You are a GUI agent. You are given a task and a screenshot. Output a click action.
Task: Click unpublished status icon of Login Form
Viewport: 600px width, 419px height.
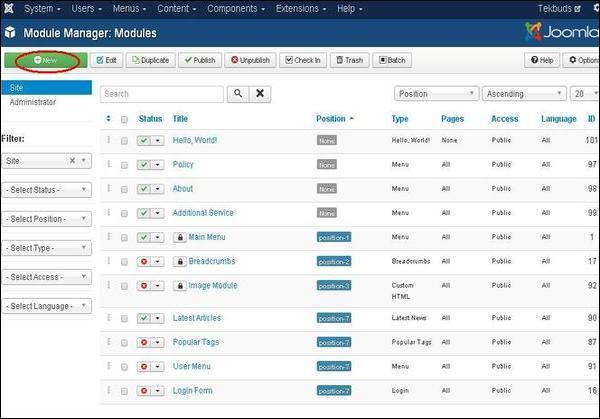pyautogui.click(x=144, y=391)
